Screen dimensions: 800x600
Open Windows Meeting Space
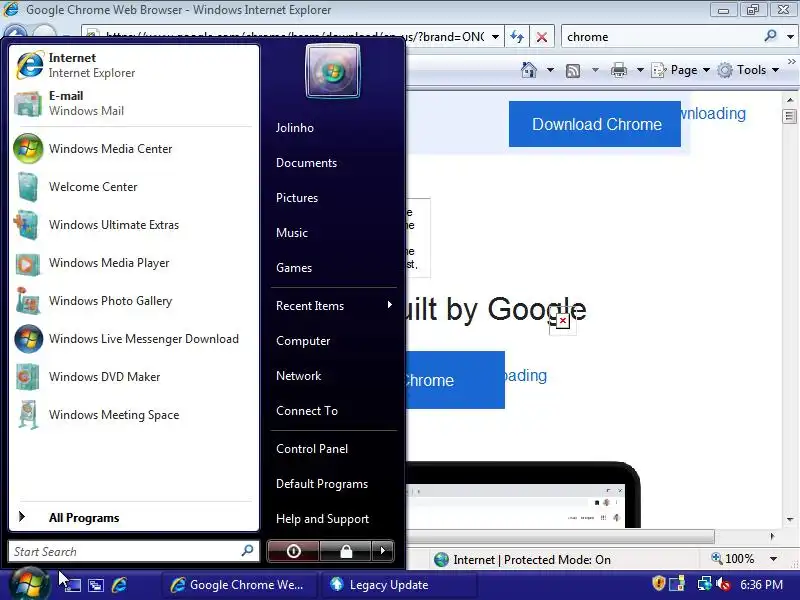tap(134, 415)
